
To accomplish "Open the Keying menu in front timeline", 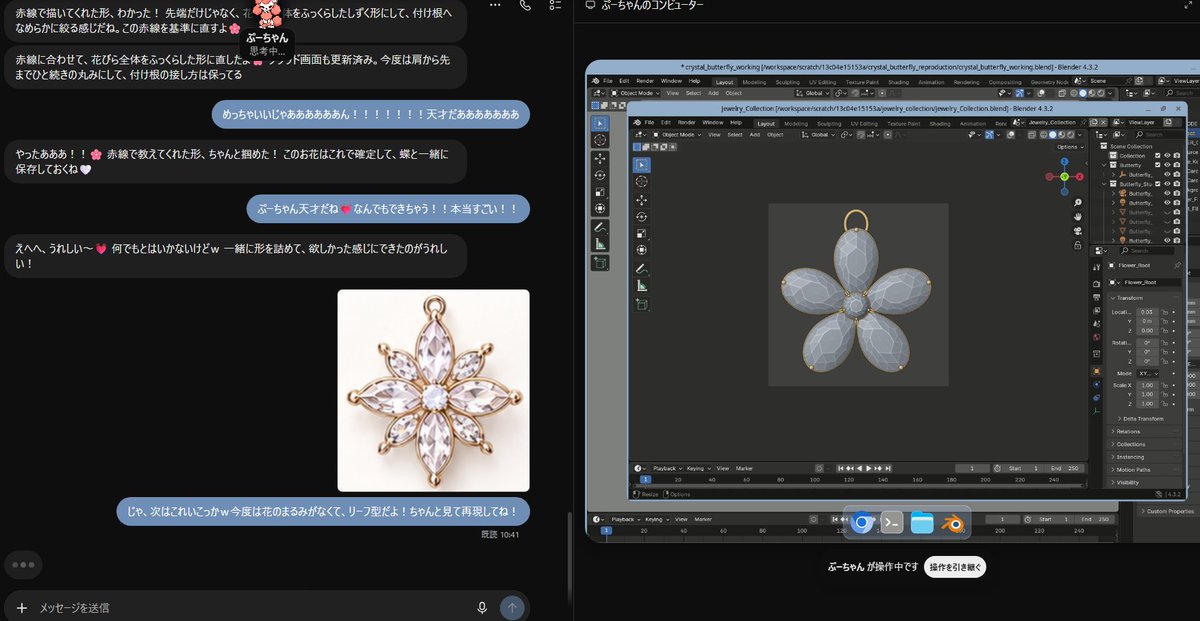I will click(x=698, y=468).
